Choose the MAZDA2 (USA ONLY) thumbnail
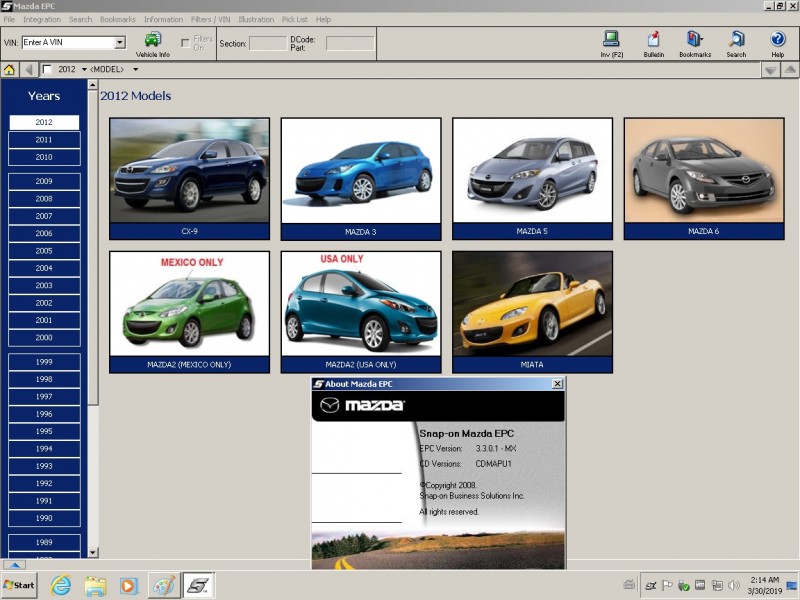Image resolution: width=800 pixels, height=600 pixels. 361,312
